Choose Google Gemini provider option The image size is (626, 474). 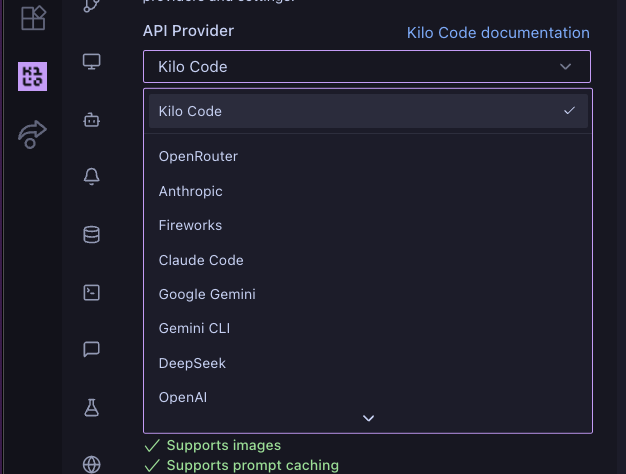[x=207, y=294]
